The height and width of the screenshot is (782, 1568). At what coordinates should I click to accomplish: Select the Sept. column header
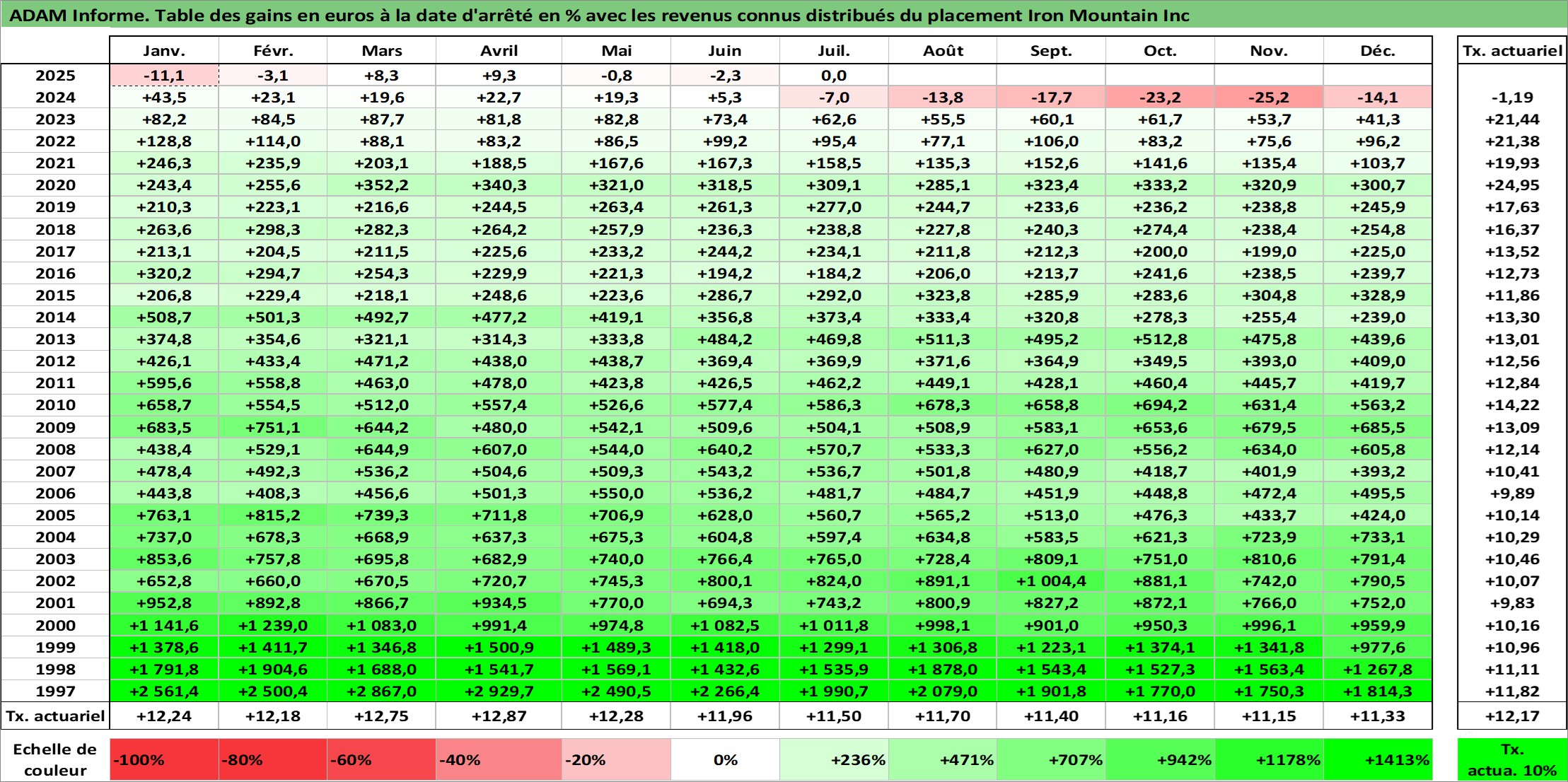[1051, 50]
